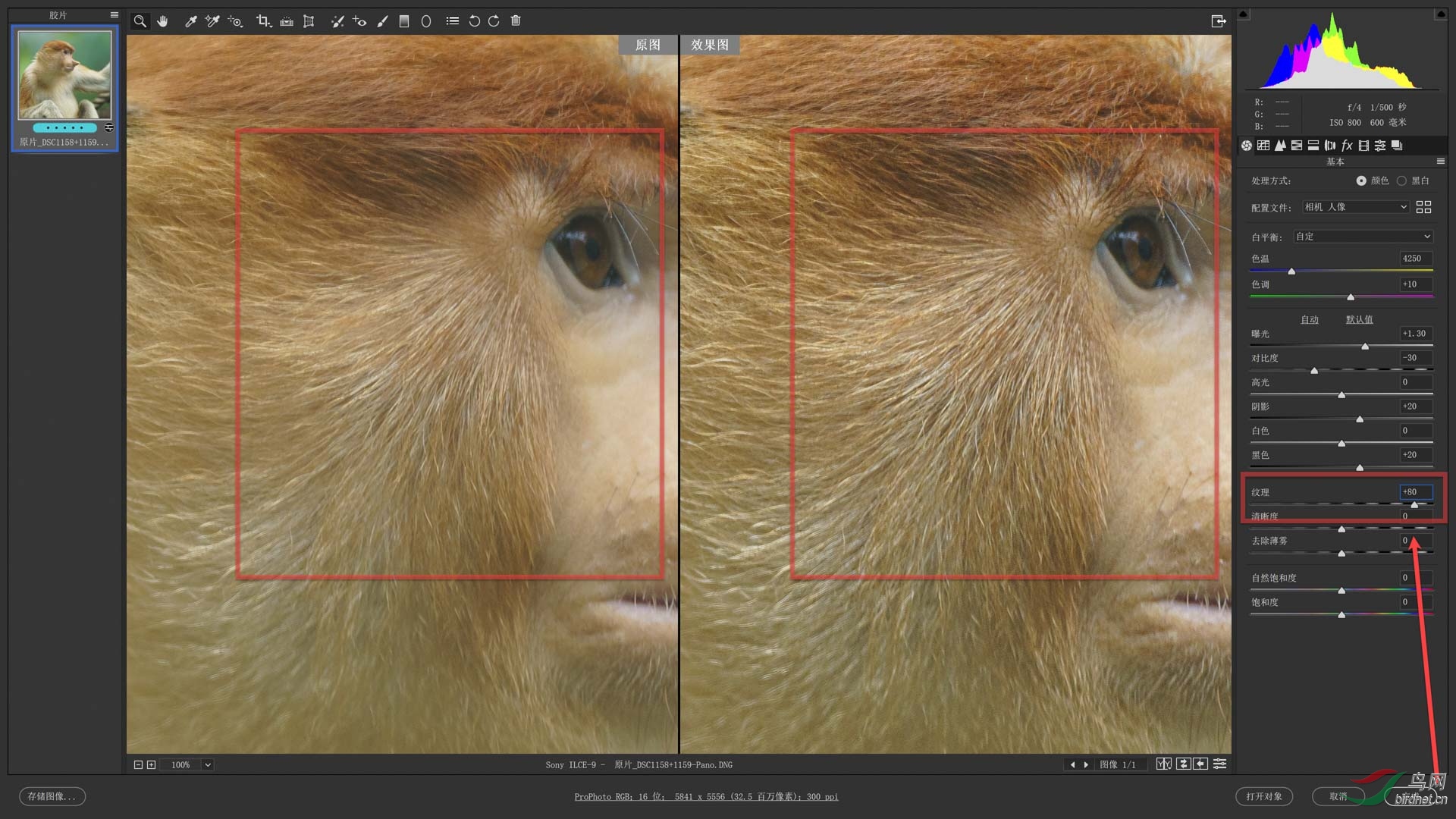Expand the 白平衡 white balance dropdown
1456x819 pixels.
pyautogui.click(x=1363, y=237)
